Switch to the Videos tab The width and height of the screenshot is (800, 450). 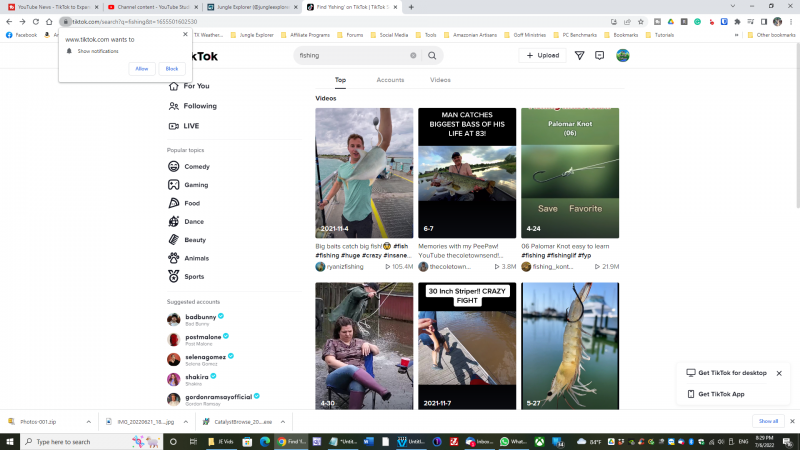[440, 80]
